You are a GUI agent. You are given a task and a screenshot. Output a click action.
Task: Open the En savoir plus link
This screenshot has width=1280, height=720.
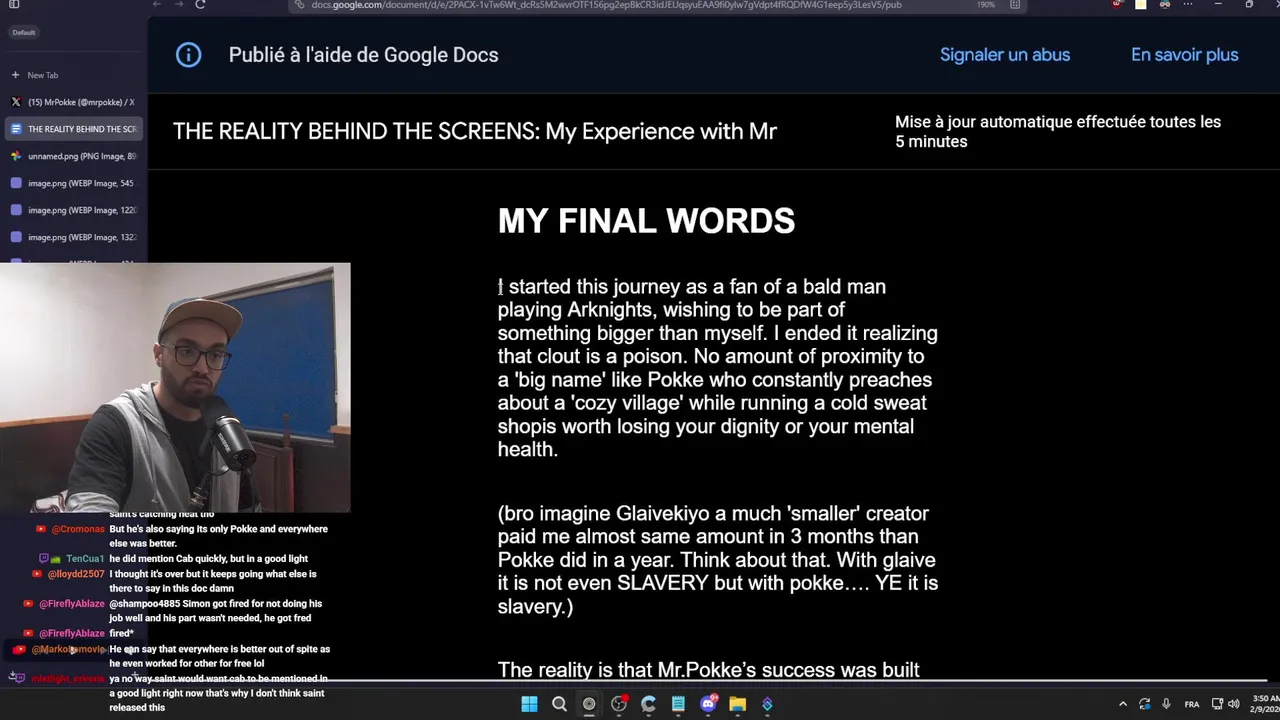(1184, 55)
